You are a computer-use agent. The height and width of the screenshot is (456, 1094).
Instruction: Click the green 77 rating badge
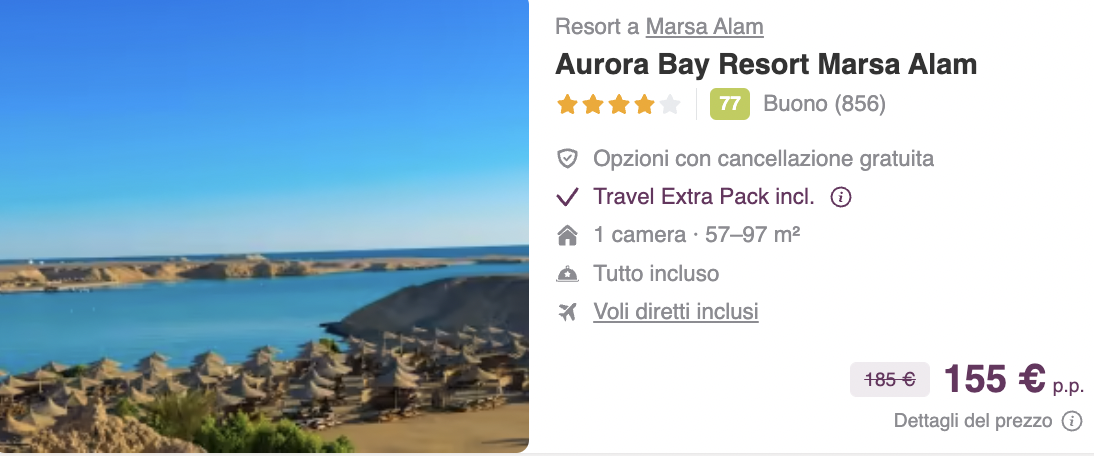tap(730, 104)
